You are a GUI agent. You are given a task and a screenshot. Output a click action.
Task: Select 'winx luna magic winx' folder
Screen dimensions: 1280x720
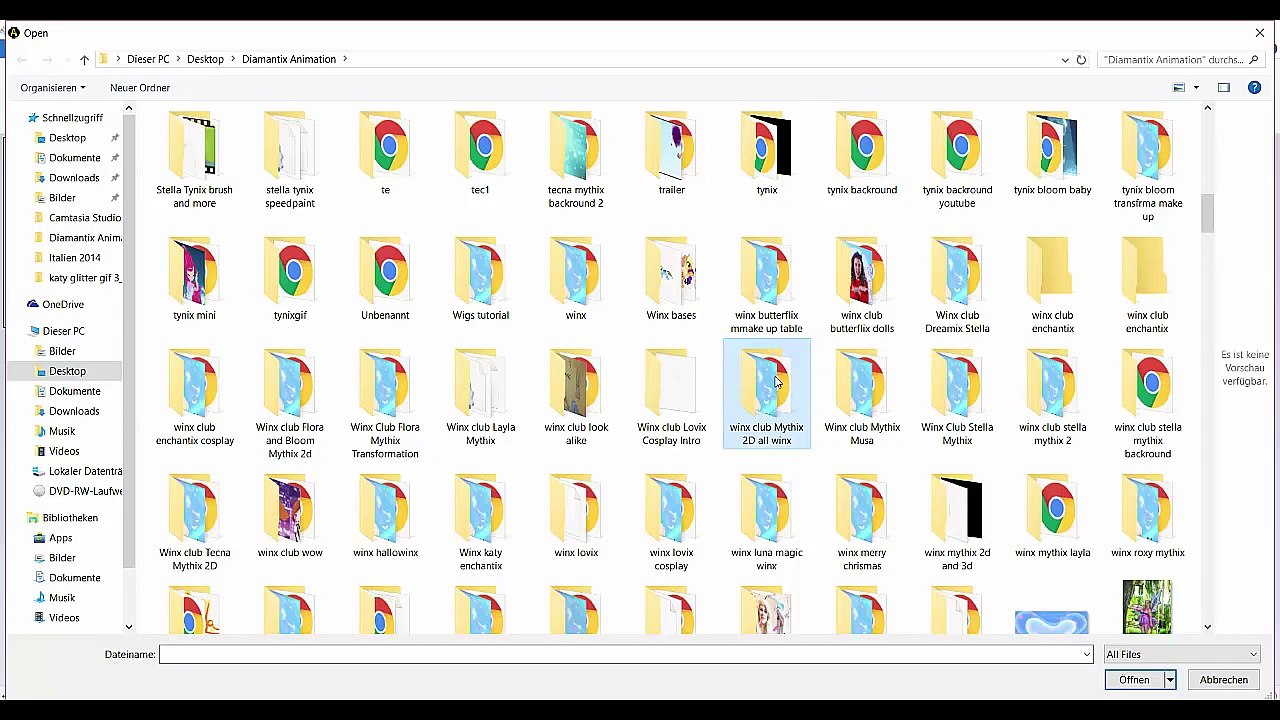(x=767, y=523)
